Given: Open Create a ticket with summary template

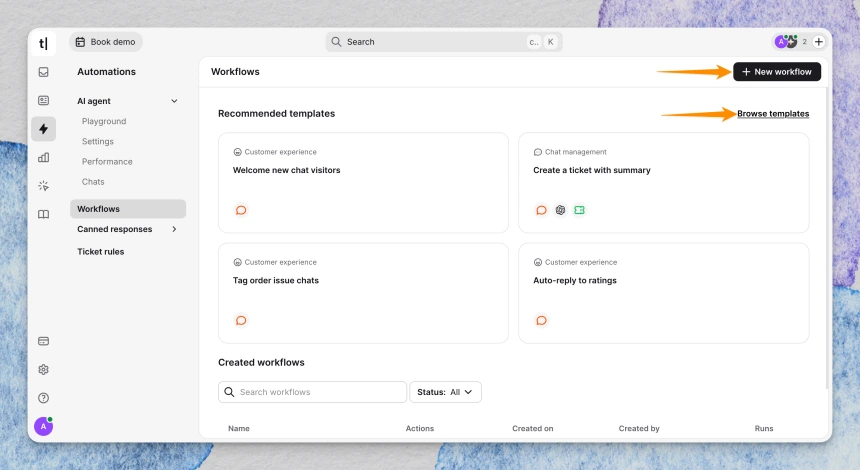Looking at the screenshot, I should [664, 183].
